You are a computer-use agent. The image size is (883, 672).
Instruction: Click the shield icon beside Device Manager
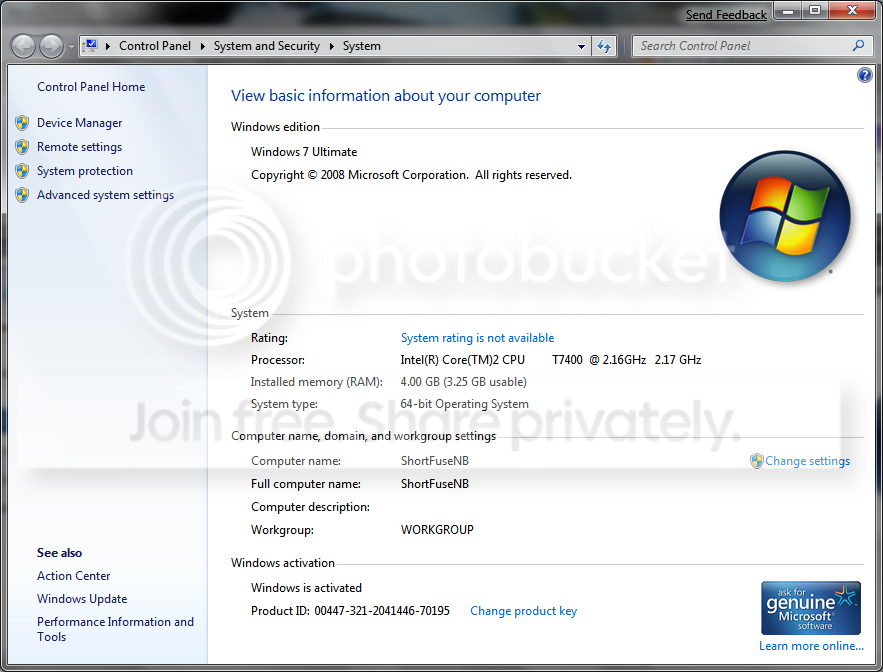point(22,123)
